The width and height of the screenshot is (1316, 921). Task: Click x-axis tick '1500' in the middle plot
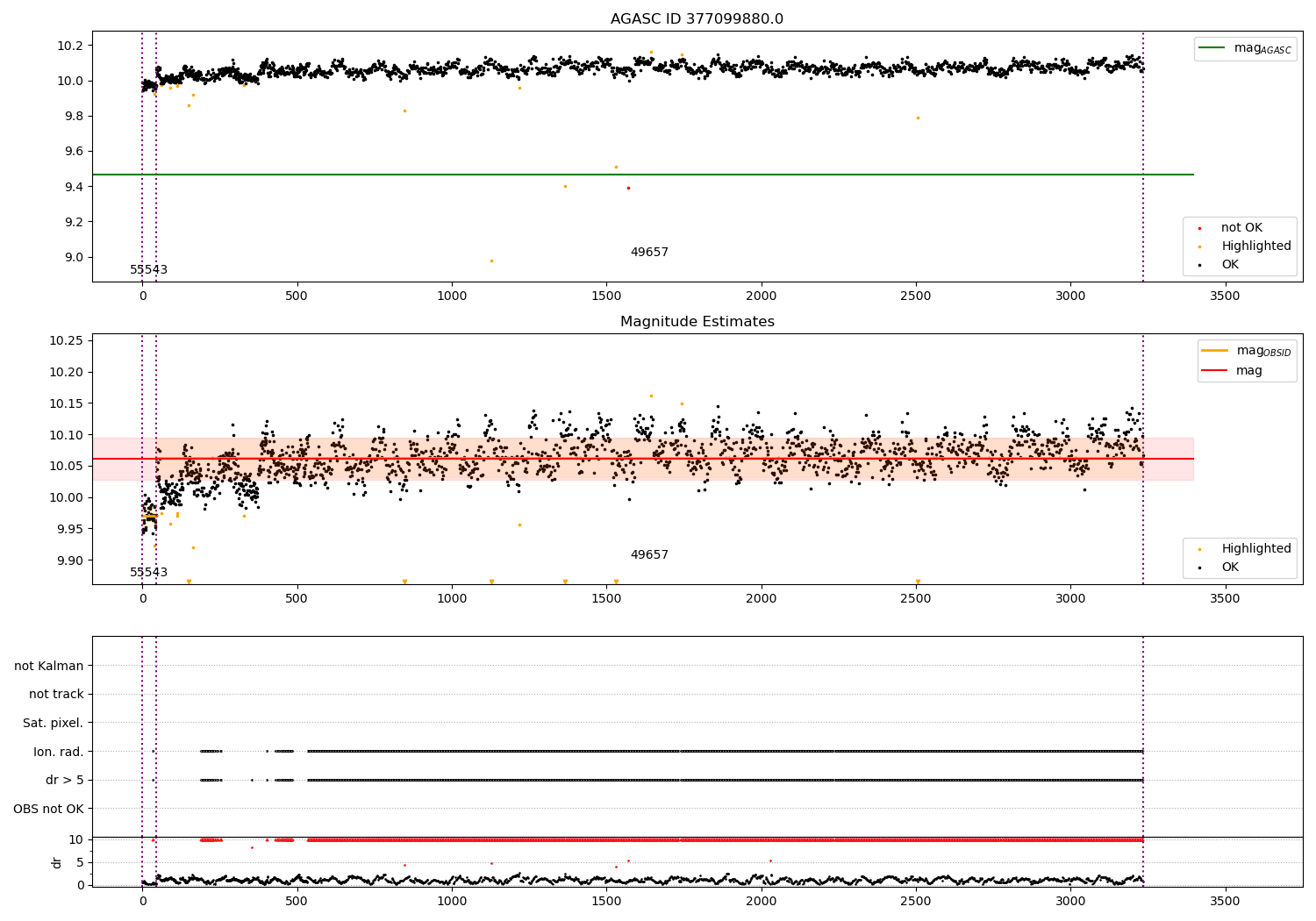(x=606, y=599)
